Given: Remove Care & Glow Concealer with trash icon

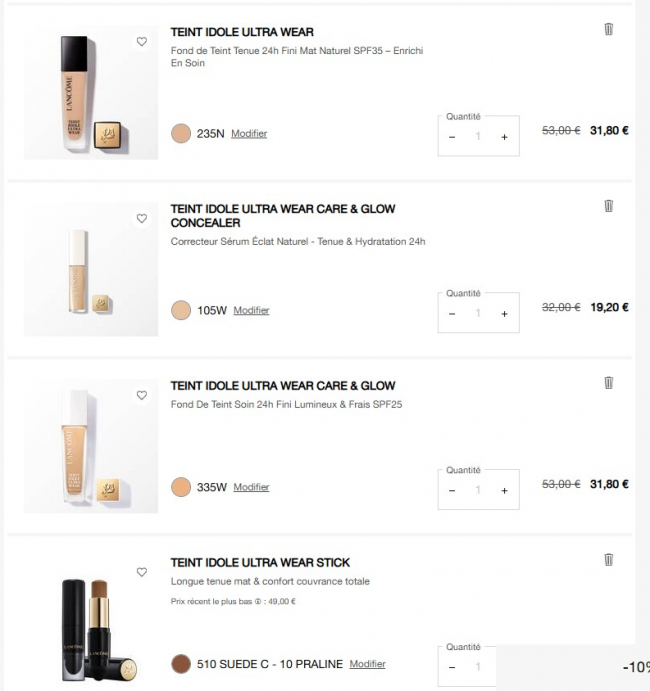Looking at the screenshot, I should (x=609, y=206).
